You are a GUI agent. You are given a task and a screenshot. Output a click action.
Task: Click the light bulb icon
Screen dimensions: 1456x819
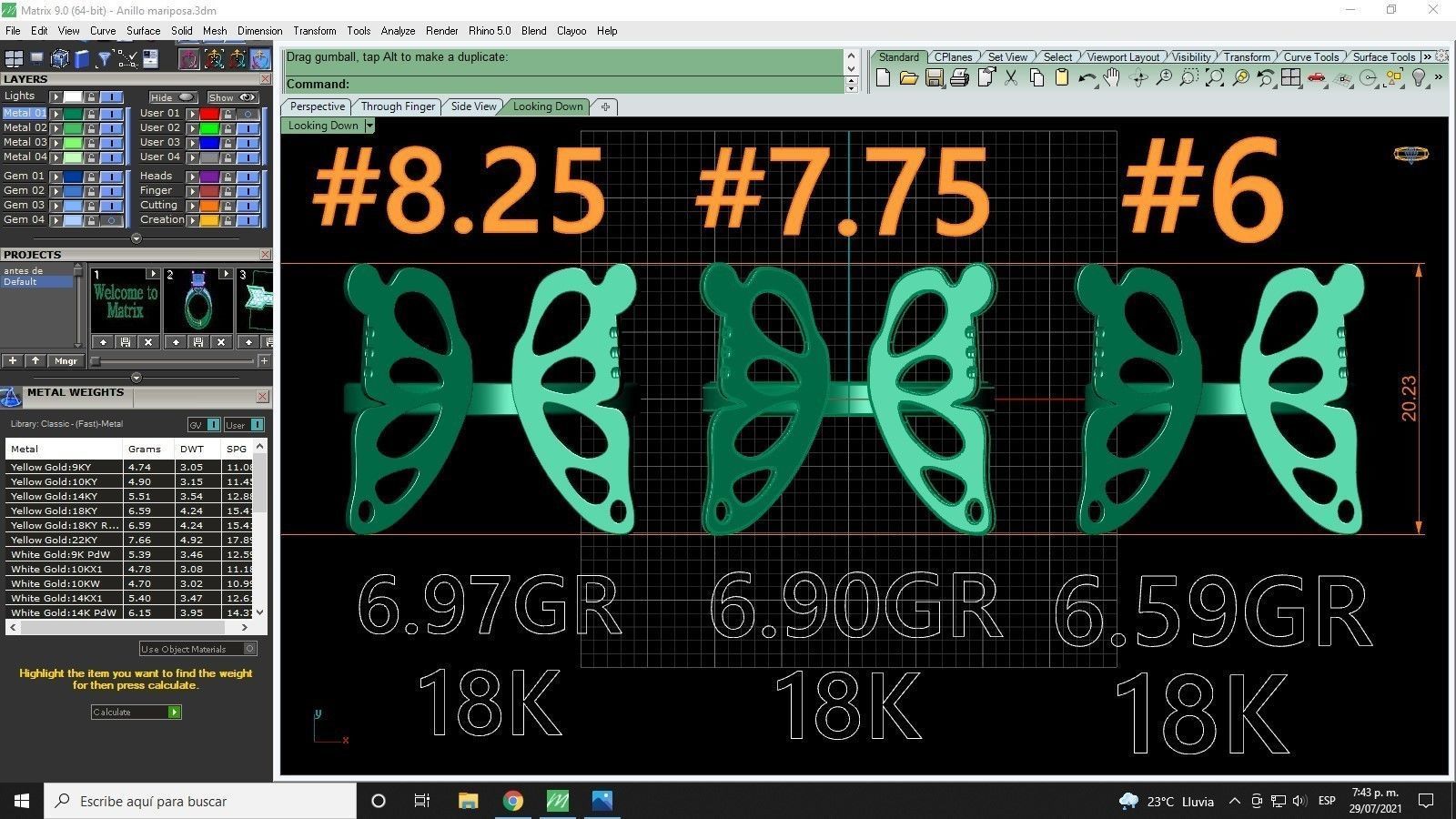click(x=1418, y=78)
